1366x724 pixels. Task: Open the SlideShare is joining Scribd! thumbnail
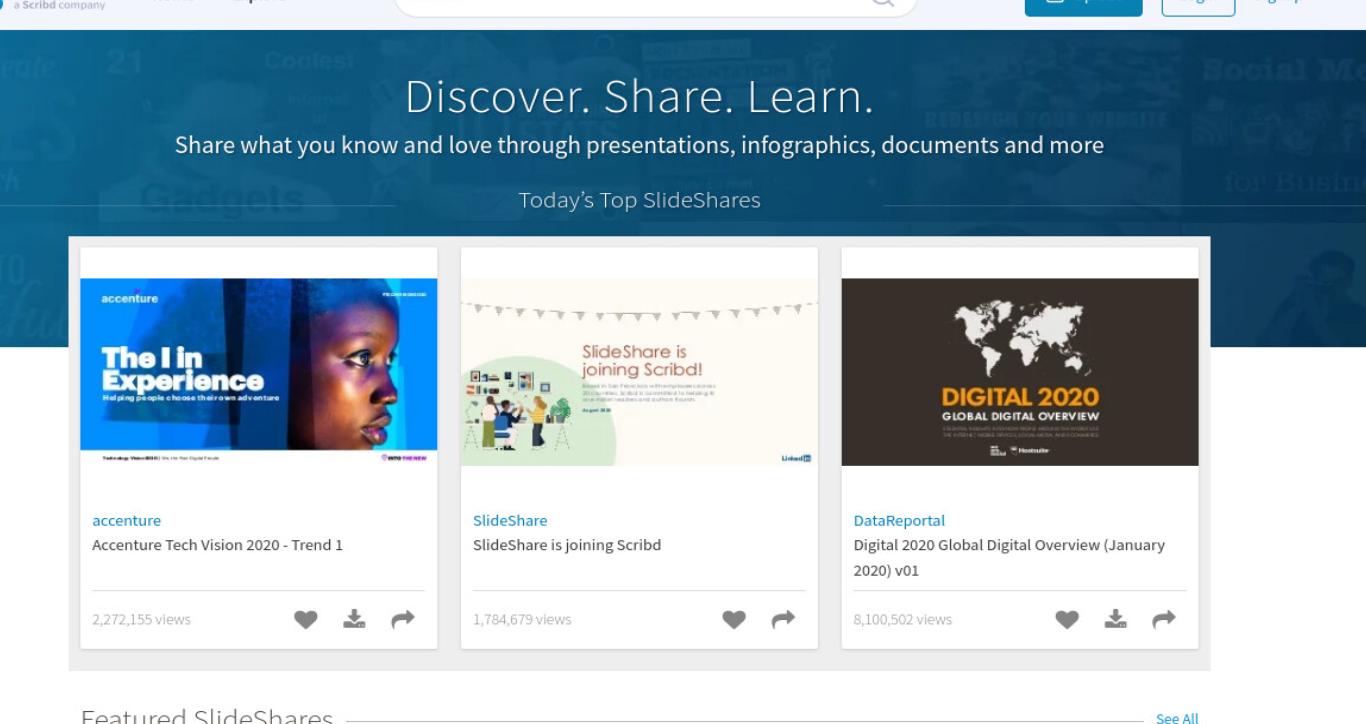pos(639,372)
